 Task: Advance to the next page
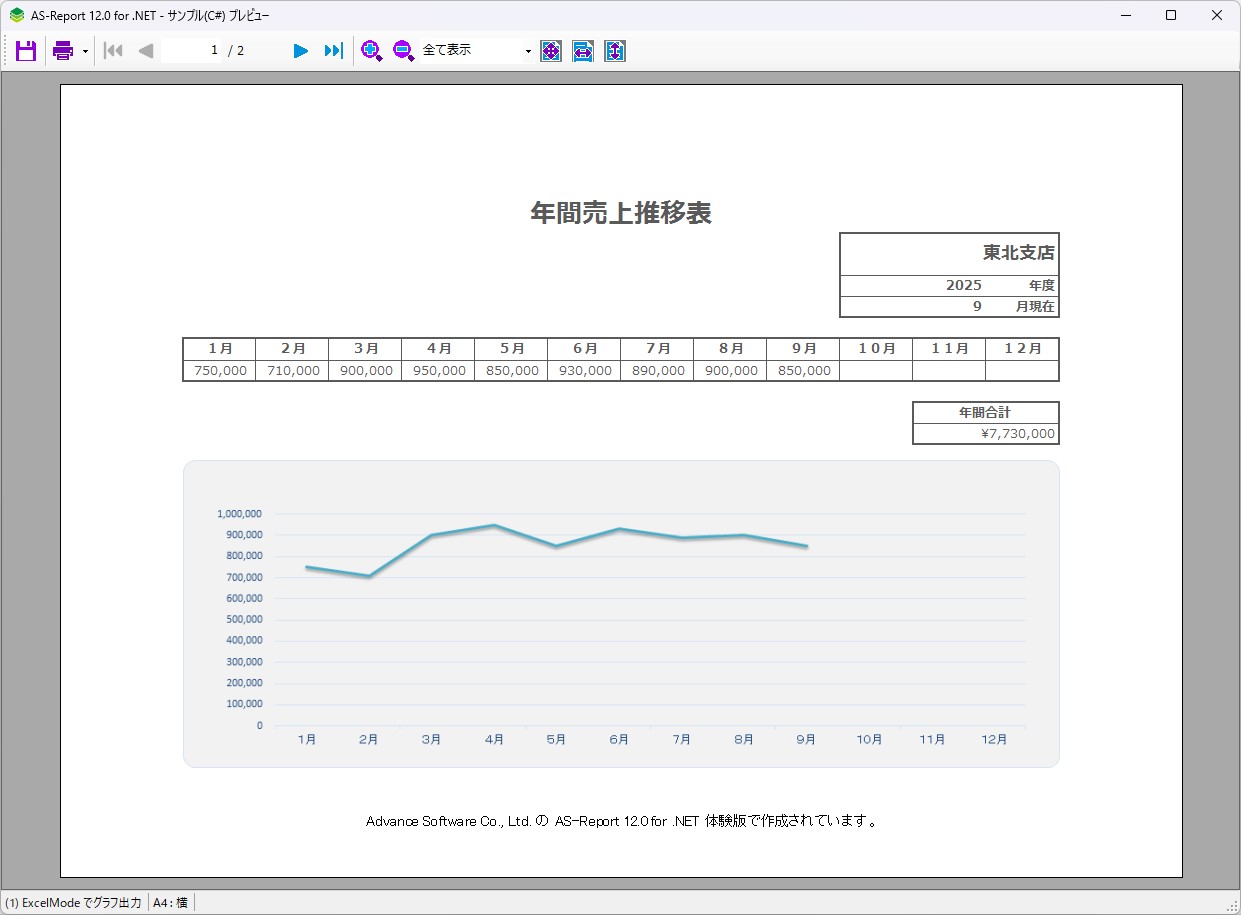point(300,51)
